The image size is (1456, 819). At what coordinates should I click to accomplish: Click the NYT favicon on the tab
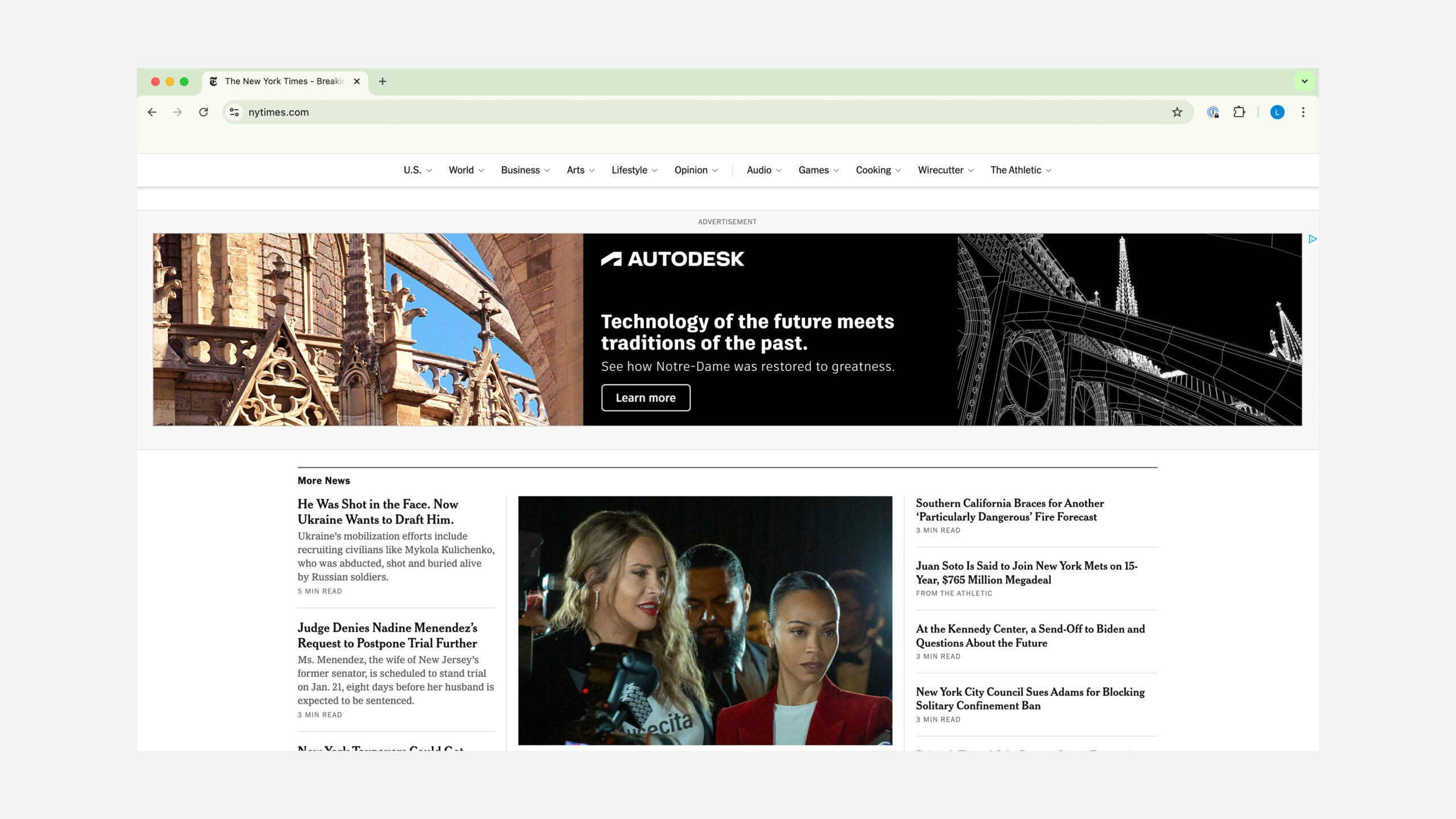[x=214, y=81]
